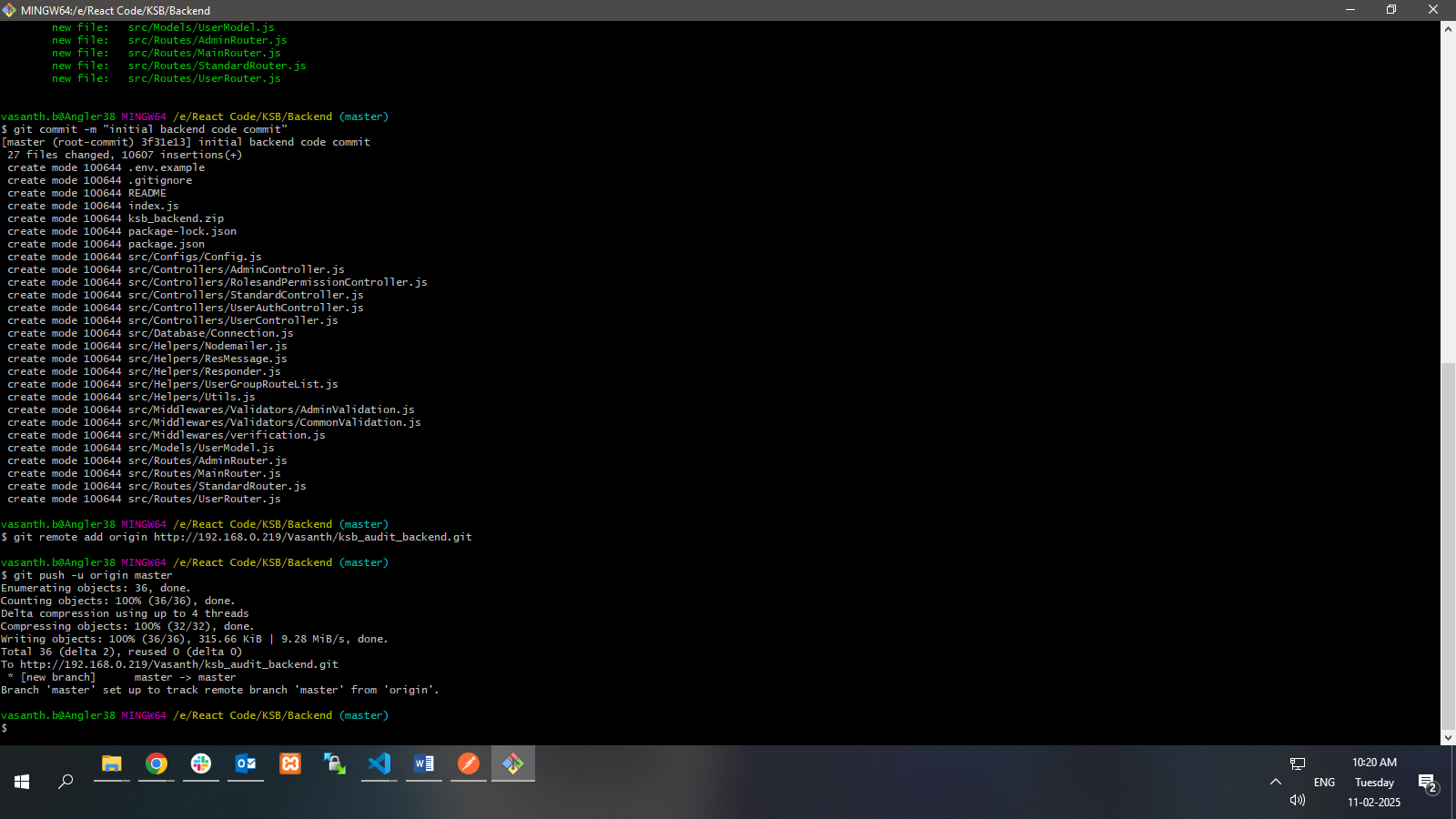Launch Google Chrome from taskbar
The width and height of the screenshot is (1456, 819).
(x=157, y=764)
